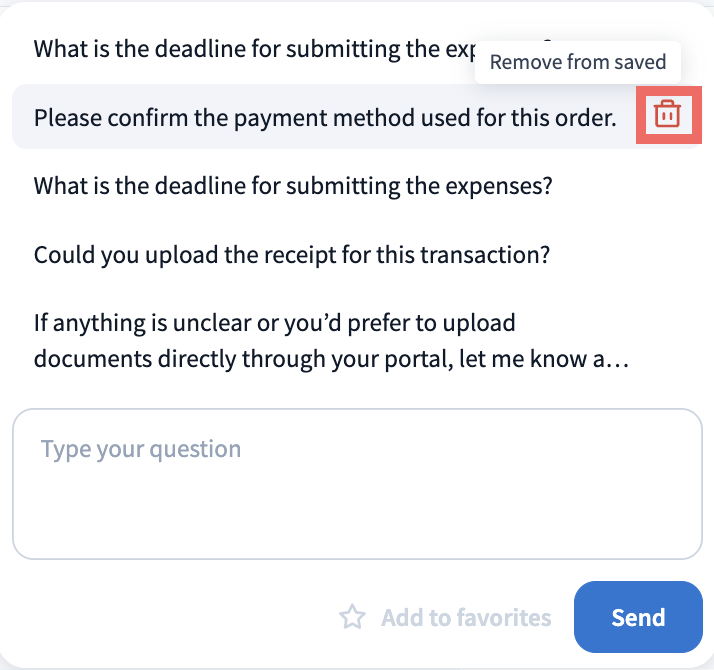Select "Please confirm the payment method" saved question
The height and width of the screenshot is (670, 714).
point(324,117)
